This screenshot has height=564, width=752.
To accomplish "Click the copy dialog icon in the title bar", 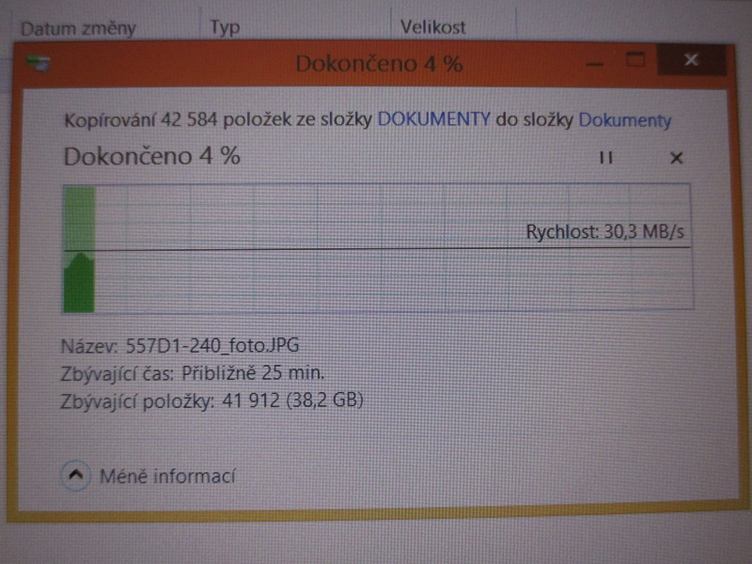I will (38, 63).
